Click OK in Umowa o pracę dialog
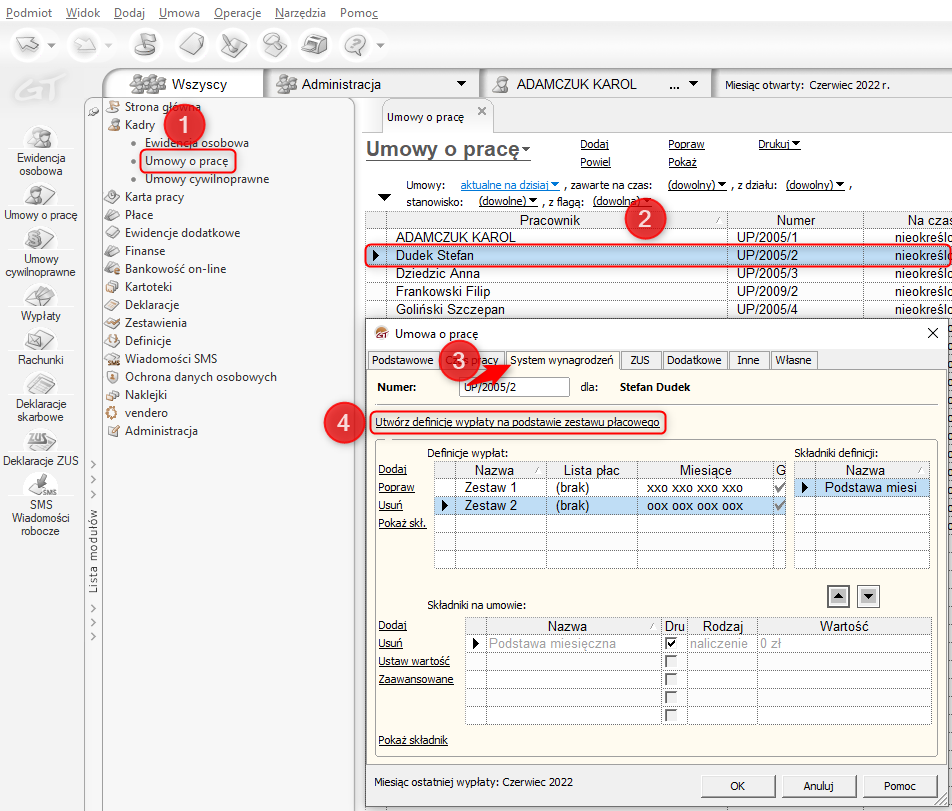The width and height of the screenshot is (952, 811). click(x=738, y=786)
